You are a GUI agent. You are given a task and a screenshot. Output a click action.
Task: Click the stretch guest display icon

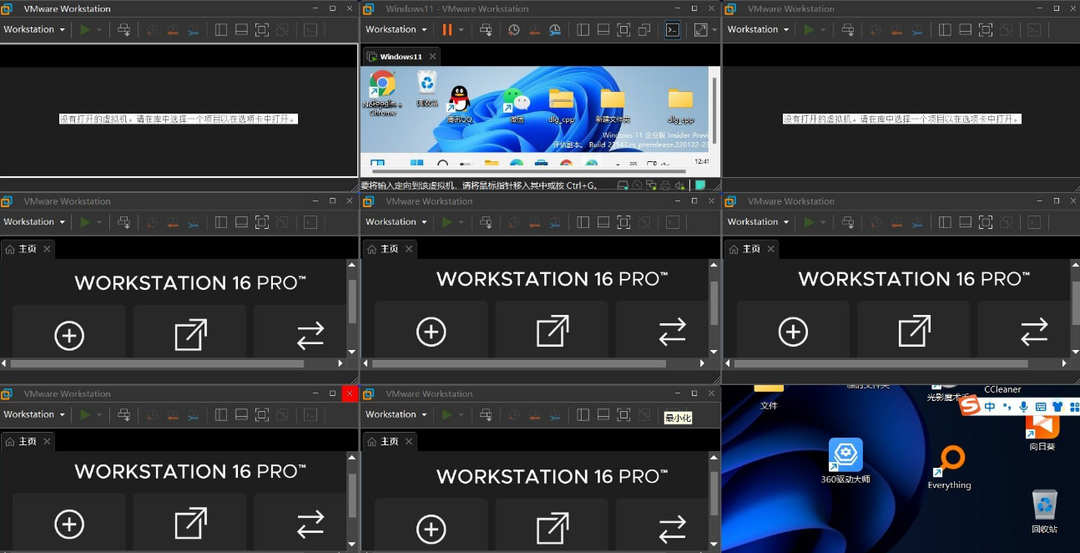point(700,30)
